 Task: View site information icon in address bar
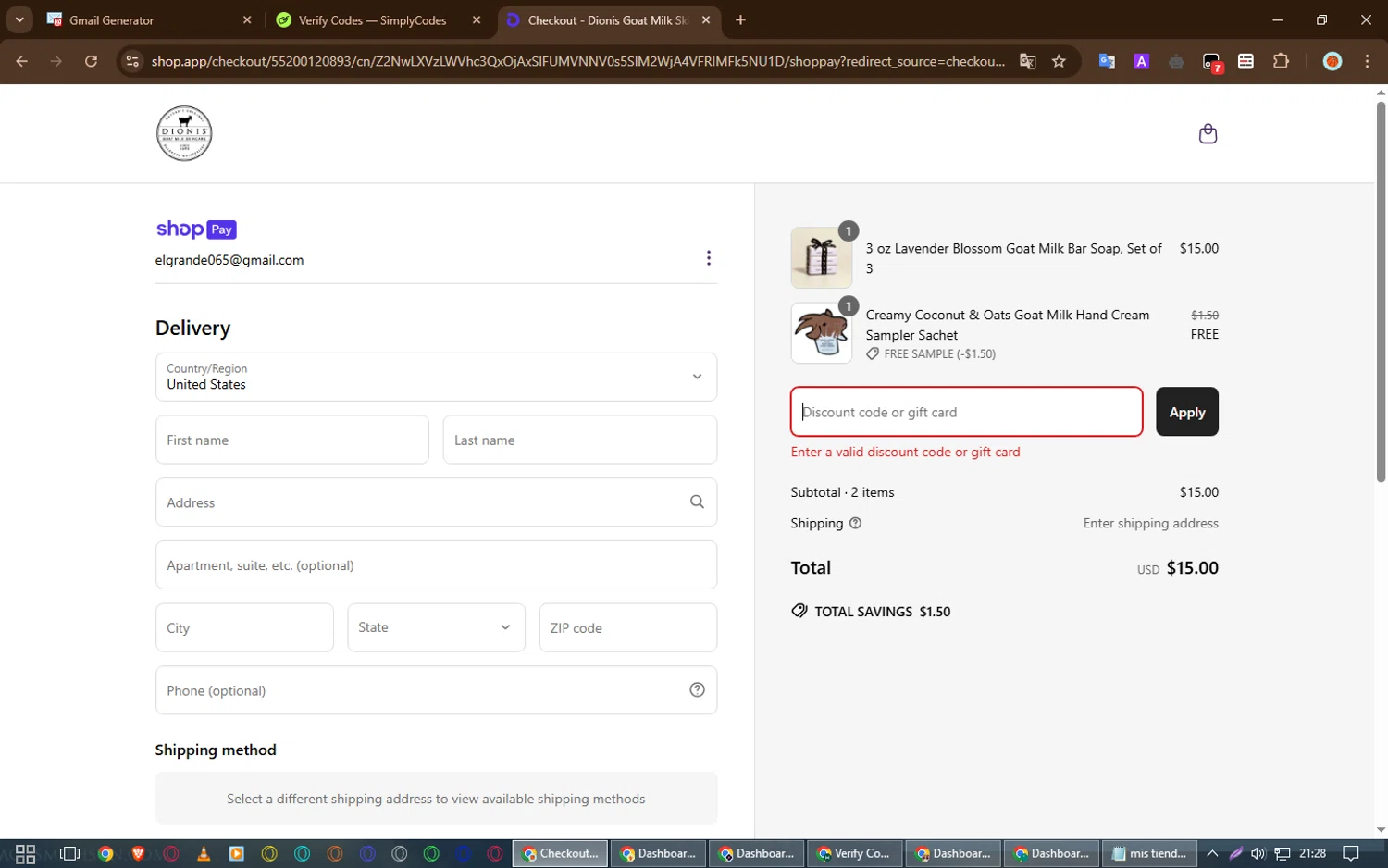[132, 61]
